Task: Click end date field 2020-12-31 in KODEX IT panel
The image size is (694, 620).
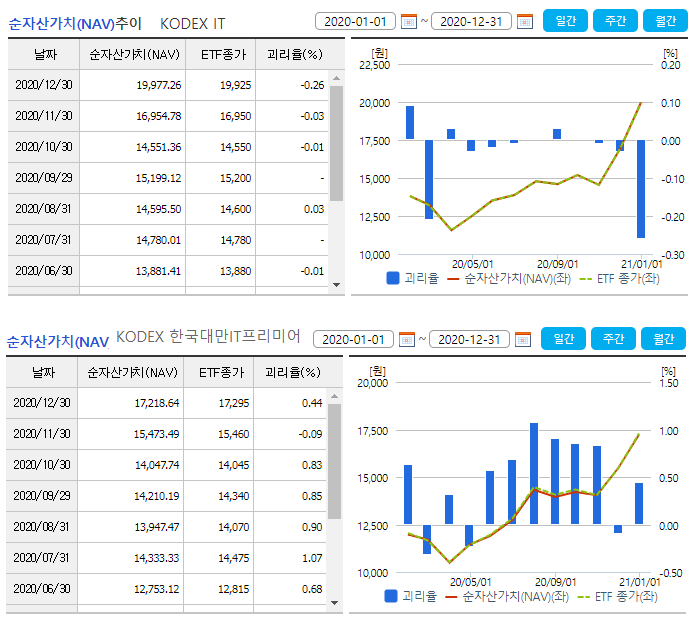Action: [x=471, y=21]
